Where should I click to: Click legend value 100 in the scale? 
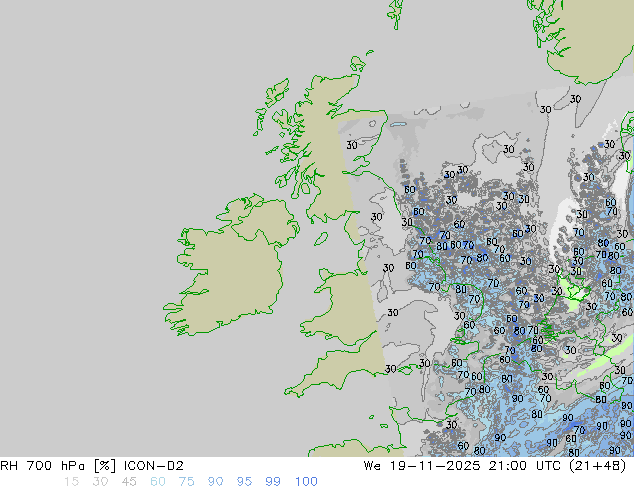tap(306, 482)
